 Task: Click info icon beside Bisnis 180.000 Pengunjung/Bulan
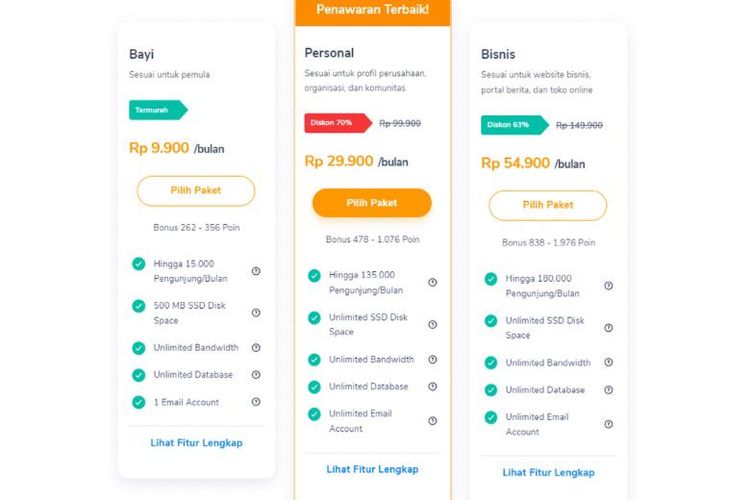(608, 286)
